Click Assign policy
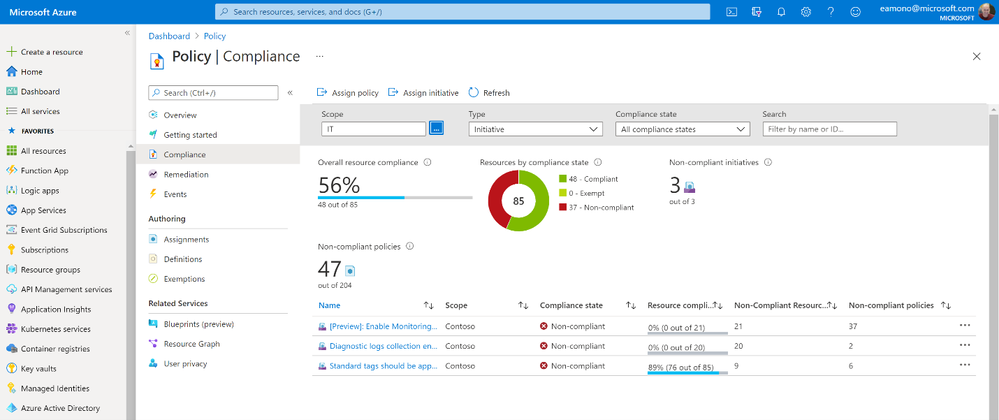 (348, 93)
